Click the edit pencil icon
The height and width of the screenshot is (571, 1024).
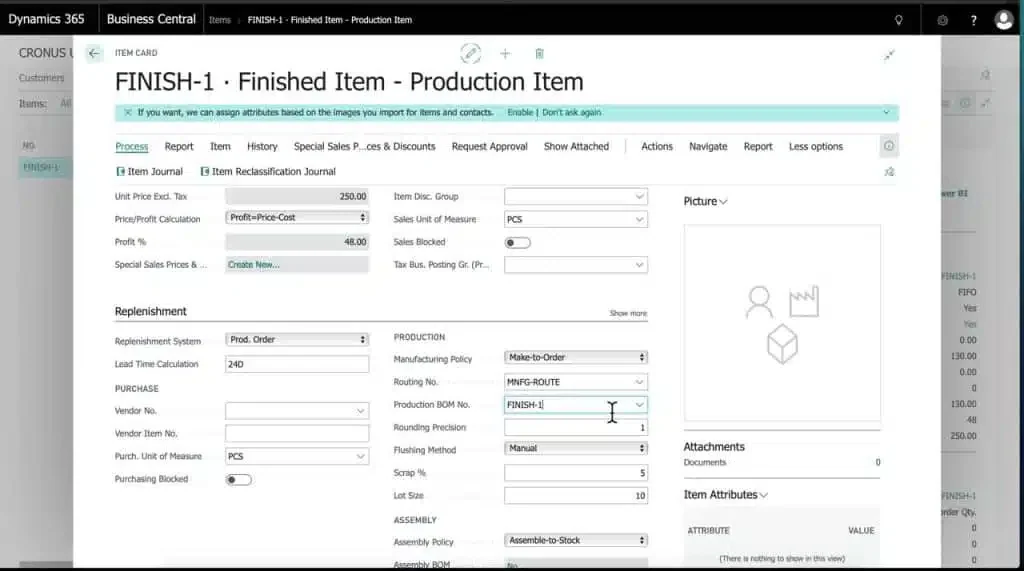tap(470, 54)
